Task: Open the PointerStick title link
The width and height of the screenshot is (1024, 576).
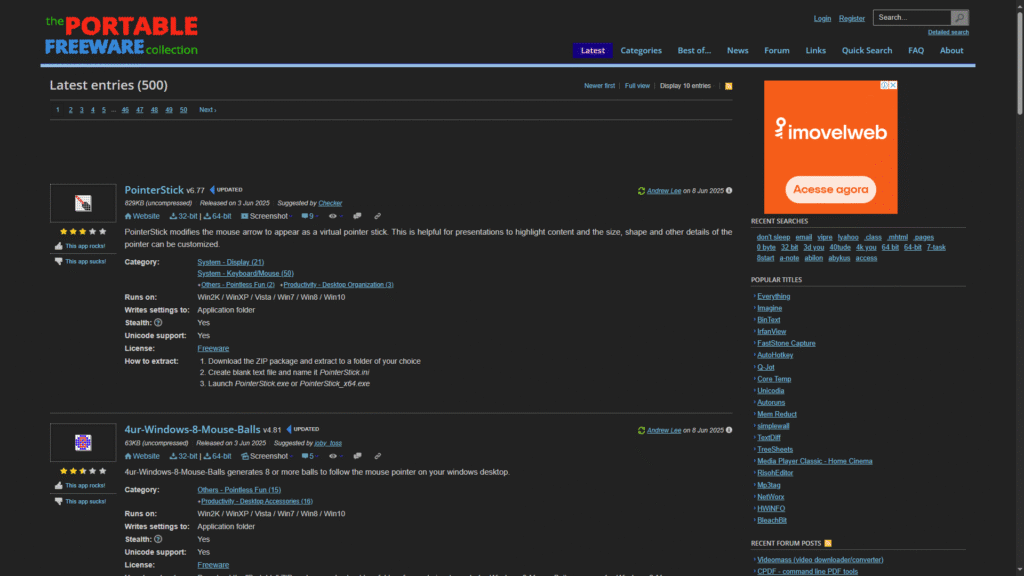Action: tap(154, 190)
